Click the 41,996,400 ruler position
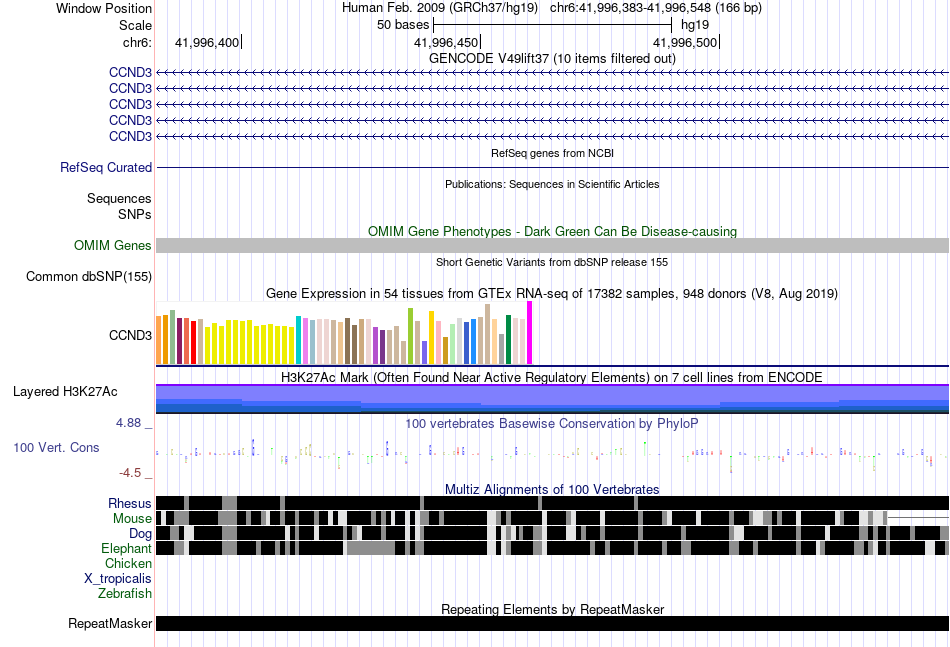This screenshot has height=647, width=950. click(x=207, y=42)
